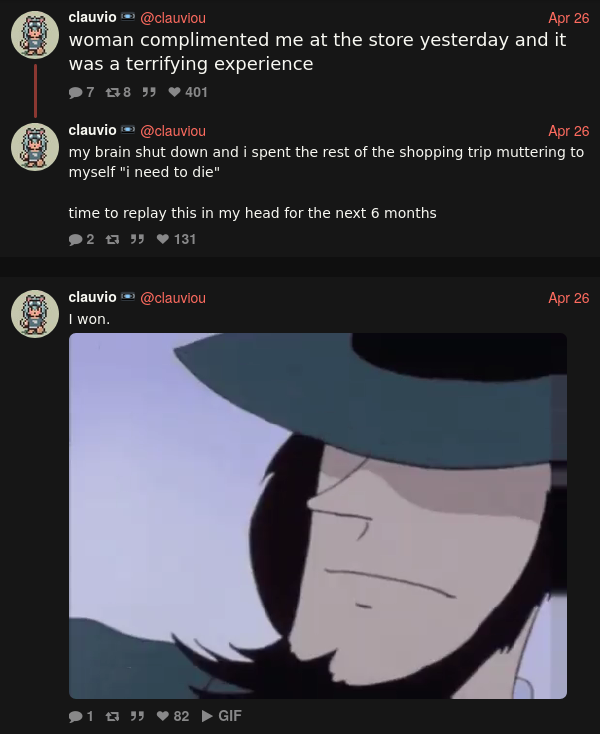600x734 pixels.
Task: Open @clauviou handle link on first tweet
Action: pos(173,18)
